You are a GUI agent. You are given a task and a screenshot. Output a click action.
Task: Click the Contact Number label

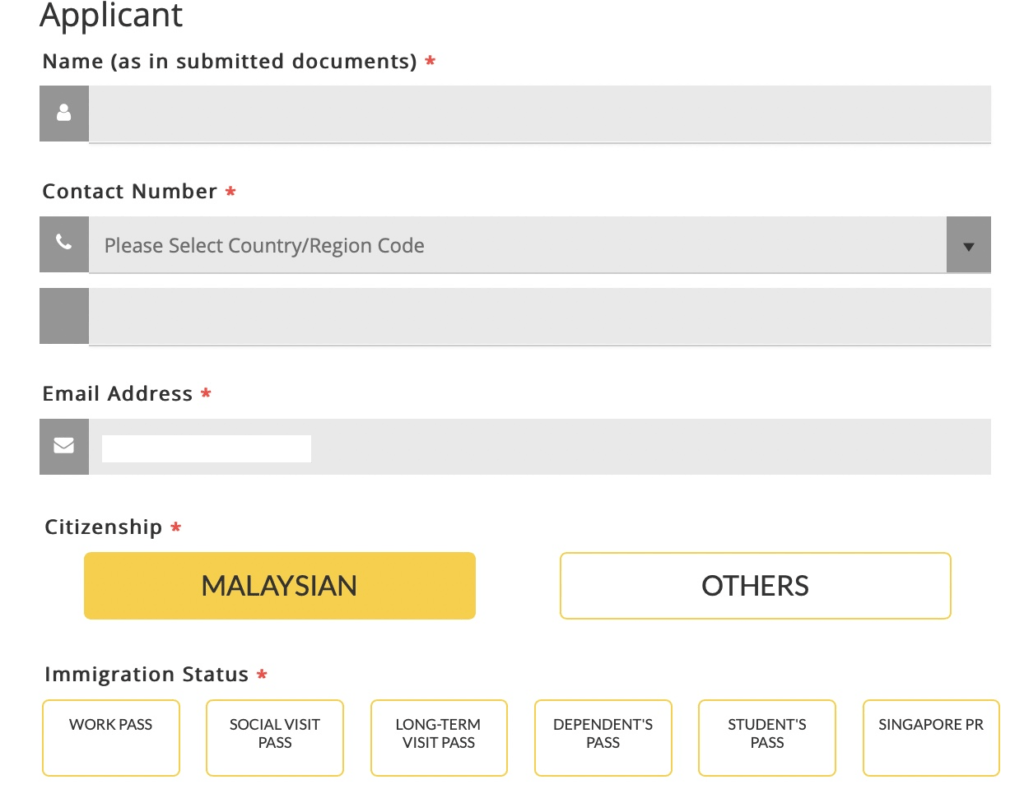point(130,191)
